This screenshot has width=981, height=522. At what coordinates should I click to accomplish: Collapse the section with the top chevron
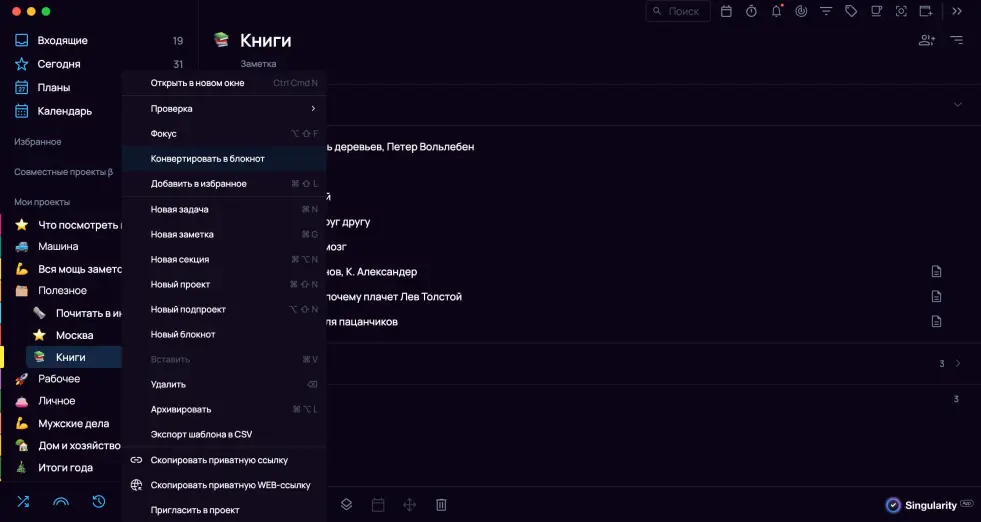957,104
